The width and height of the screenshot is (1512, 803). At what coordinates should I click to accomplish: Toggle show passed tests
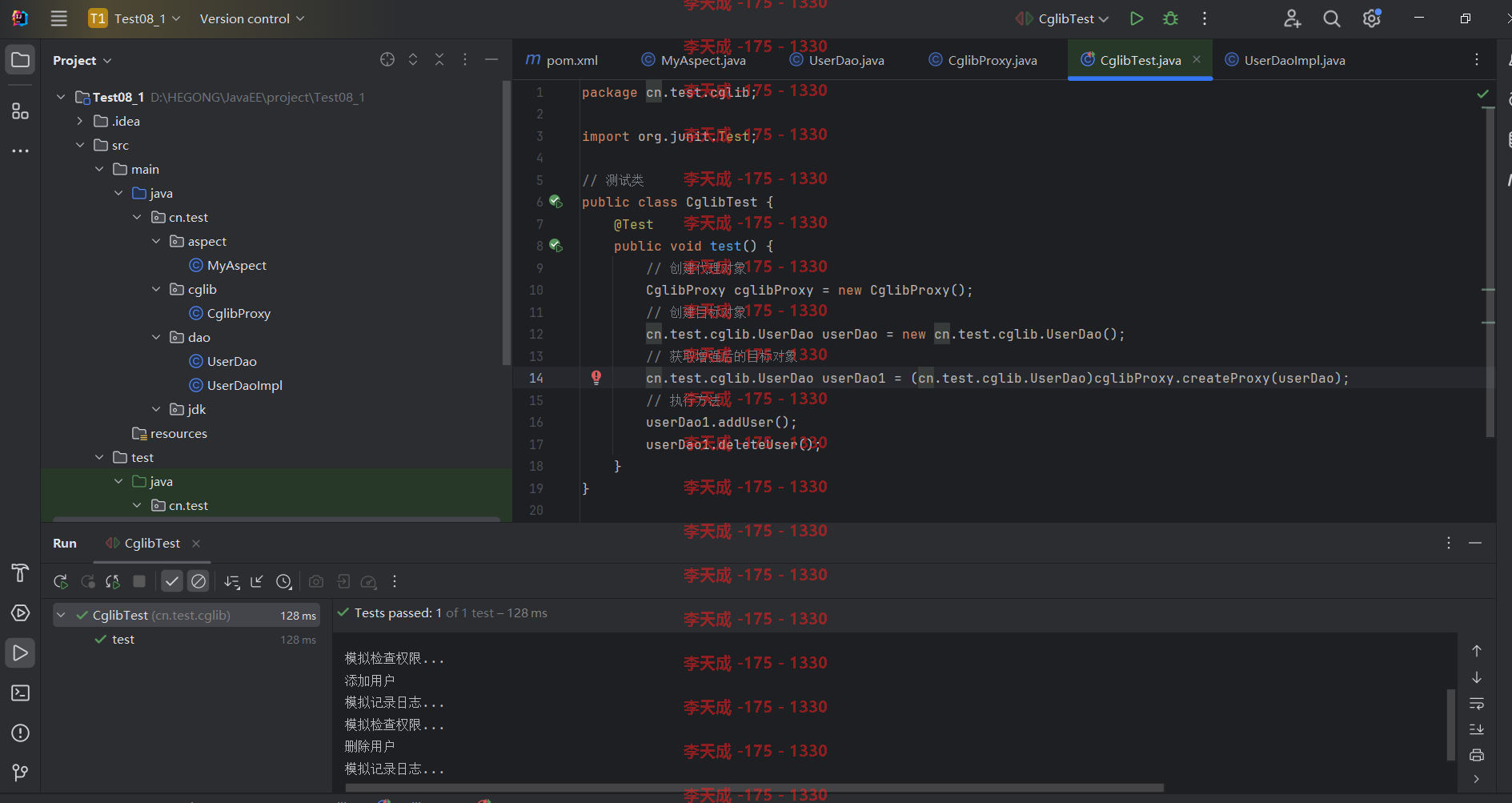172,581
